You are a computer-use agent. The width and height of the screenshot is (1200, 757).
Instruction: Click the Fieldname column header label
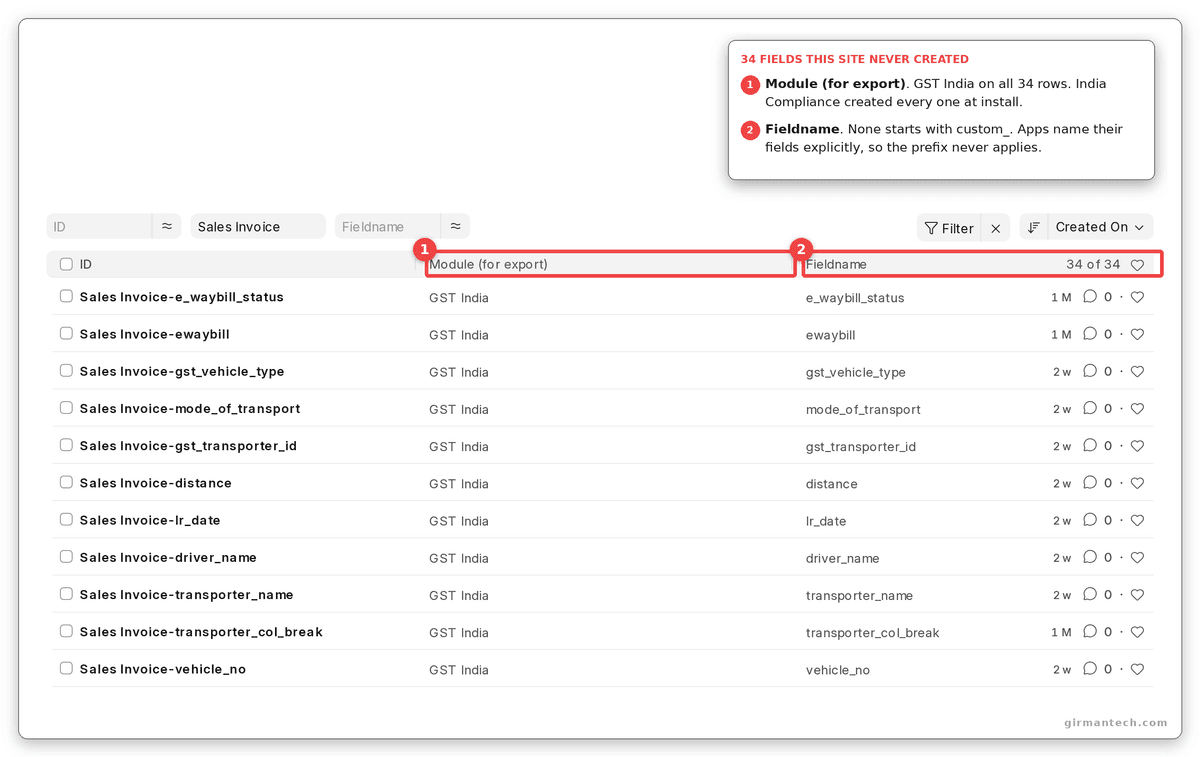[836, 265]
